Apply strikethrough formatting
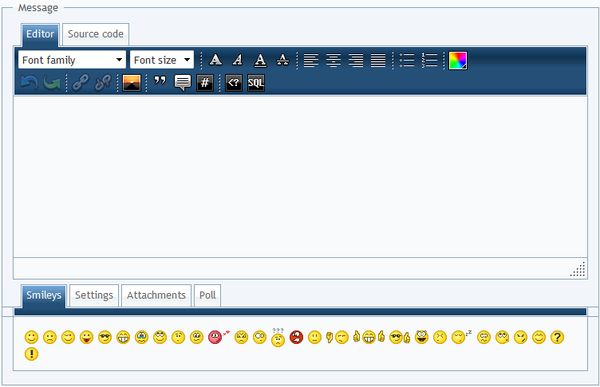Image resolution: width=600 pixels, height=387 pixels. point(282,60)
